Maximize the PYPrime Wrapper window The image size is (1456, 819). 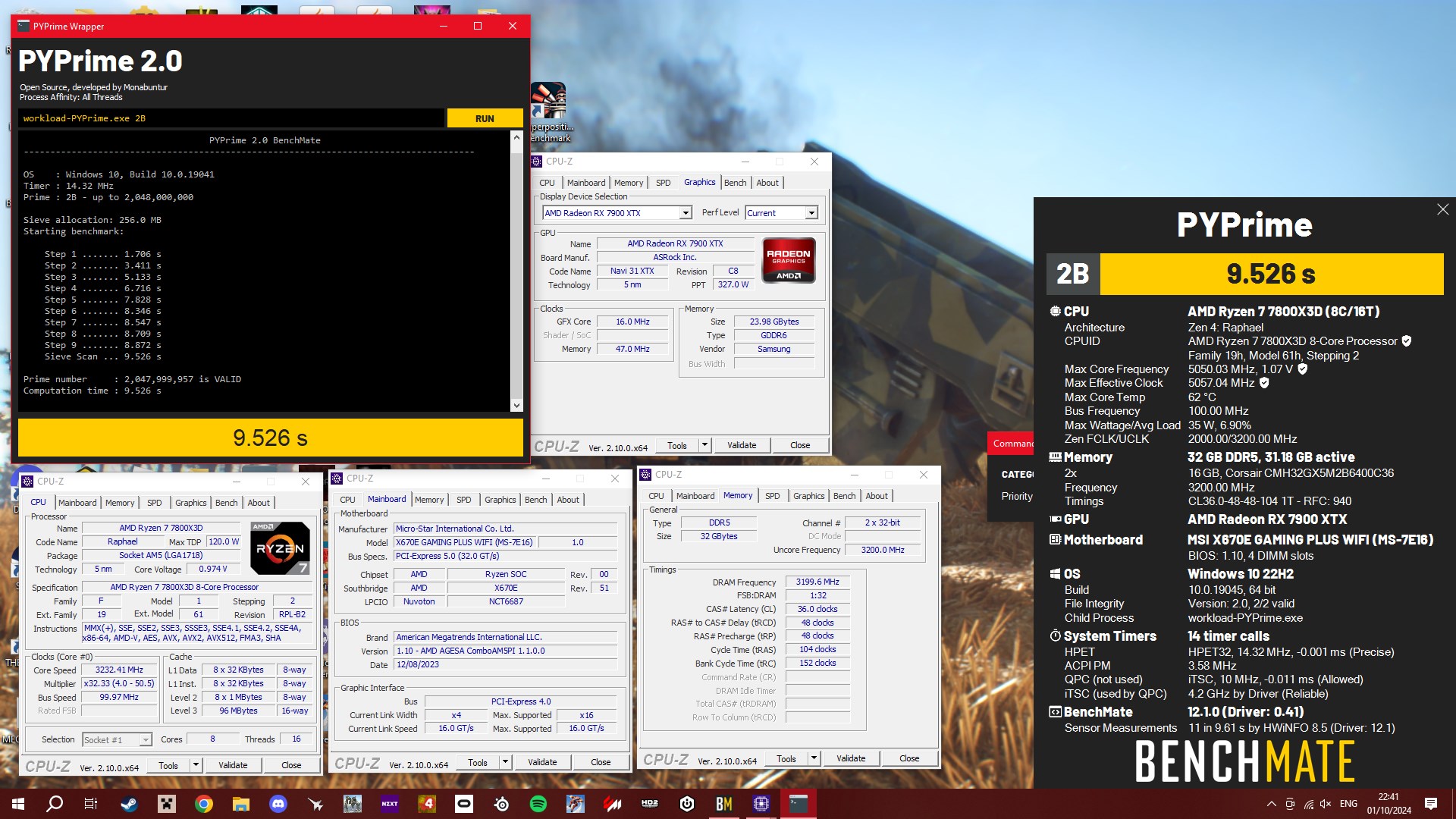[x=478, y=26]
